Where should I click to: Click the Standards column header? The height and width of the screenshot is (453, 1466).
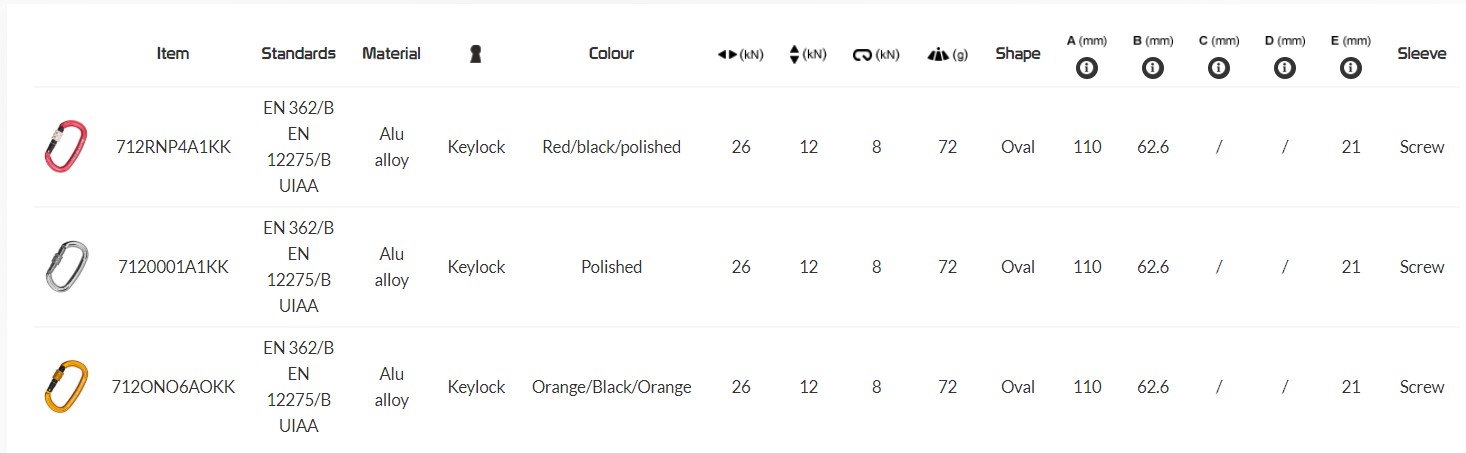(x=298, y=54)
